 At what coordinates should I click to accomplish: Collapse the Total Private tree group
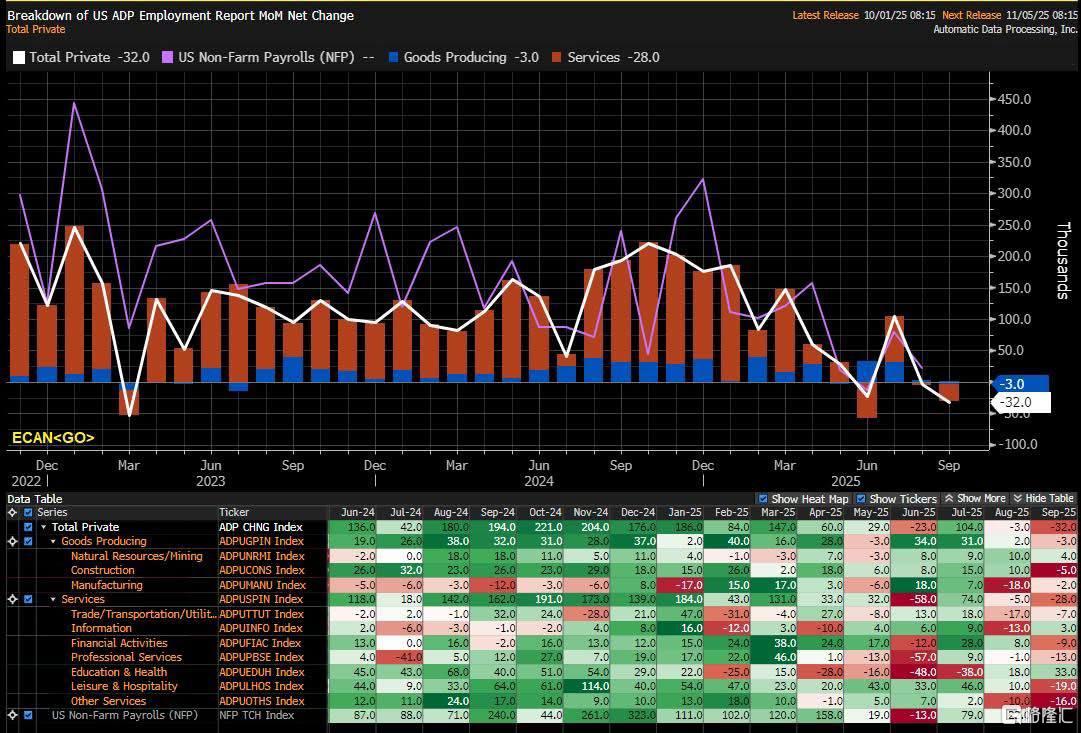pos(43,527)
